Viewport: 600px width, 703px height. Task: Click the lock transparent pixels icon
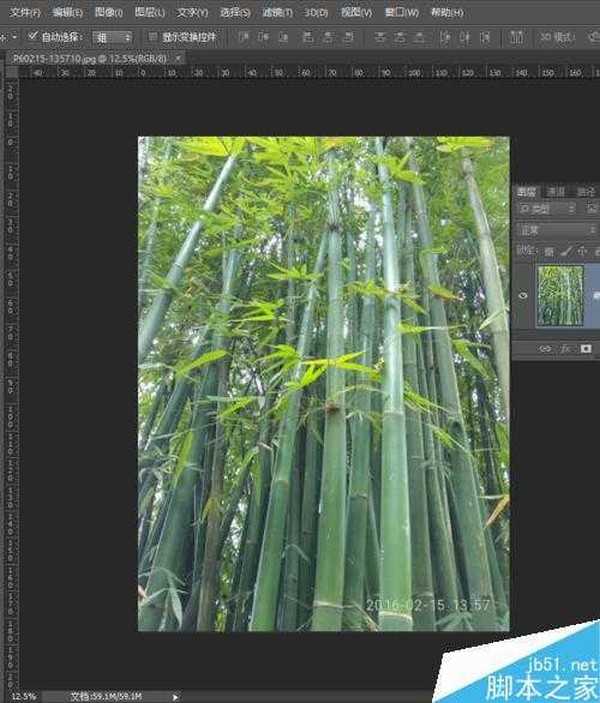coord(550,250)
